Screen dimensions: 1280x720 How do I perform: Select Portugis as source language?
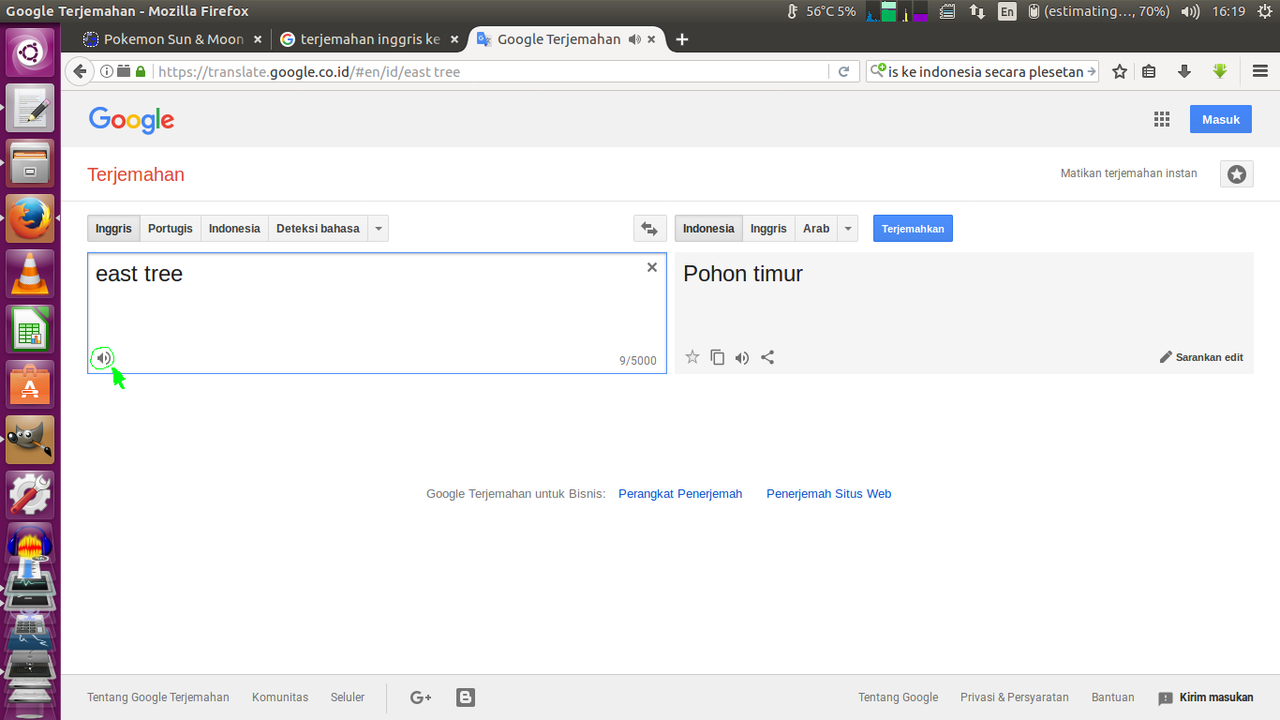coord(170,228)
